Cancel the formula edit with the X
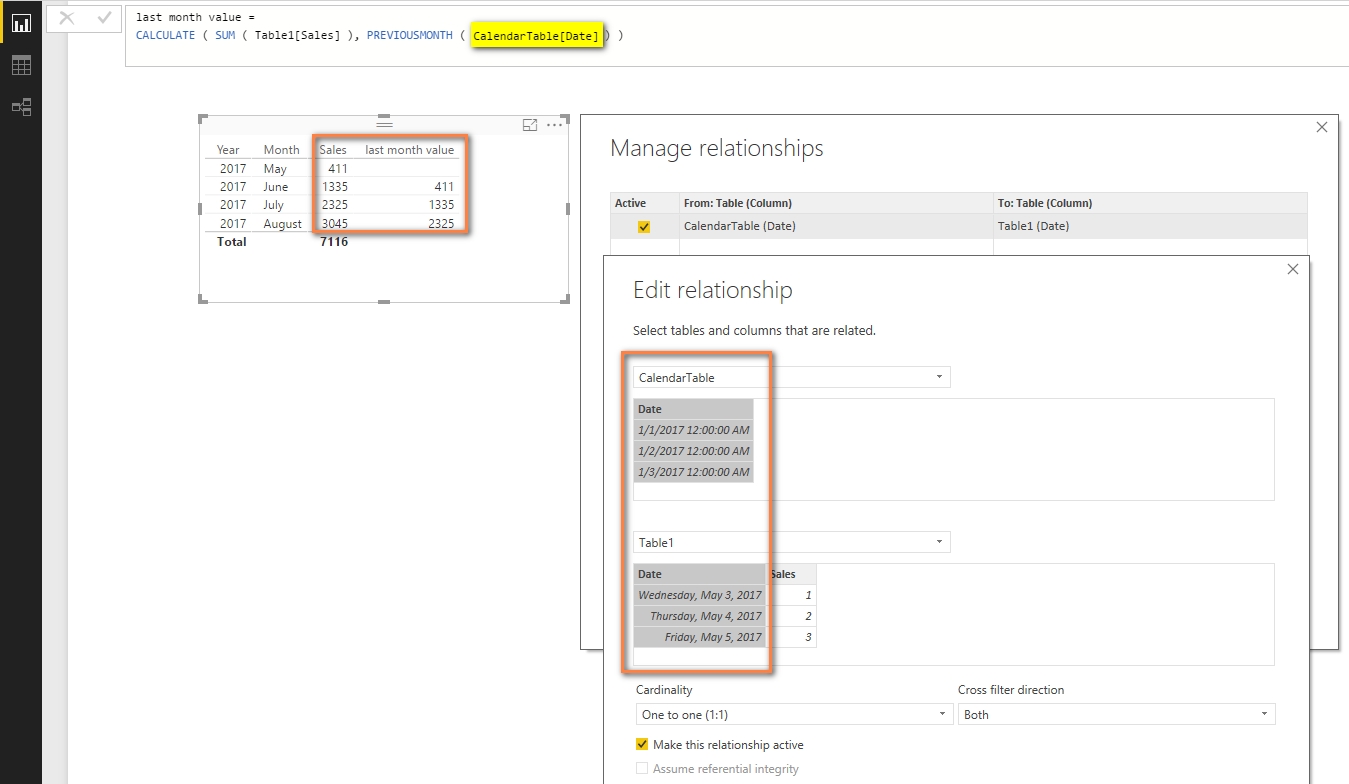1349x784 pixels. (67, 18)
